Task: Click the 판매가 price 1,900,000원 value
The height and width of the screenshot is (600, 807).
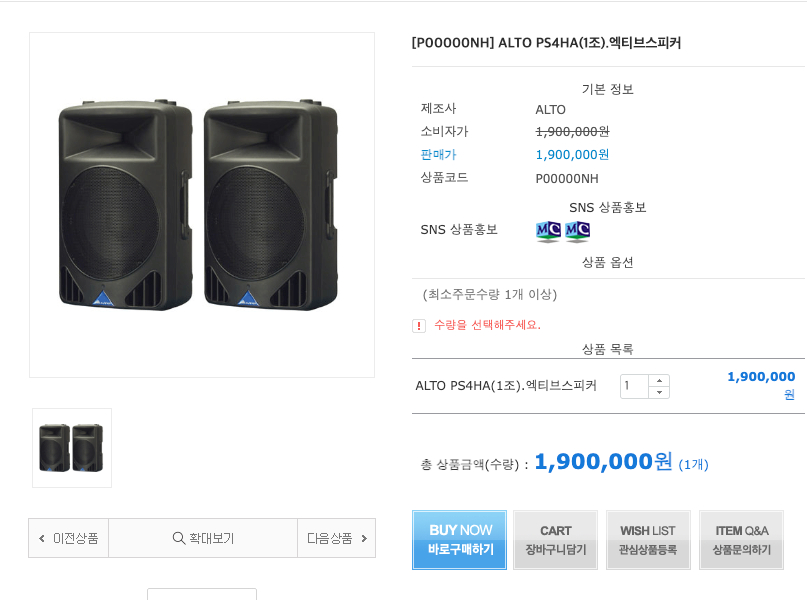Action: [572, 155]
